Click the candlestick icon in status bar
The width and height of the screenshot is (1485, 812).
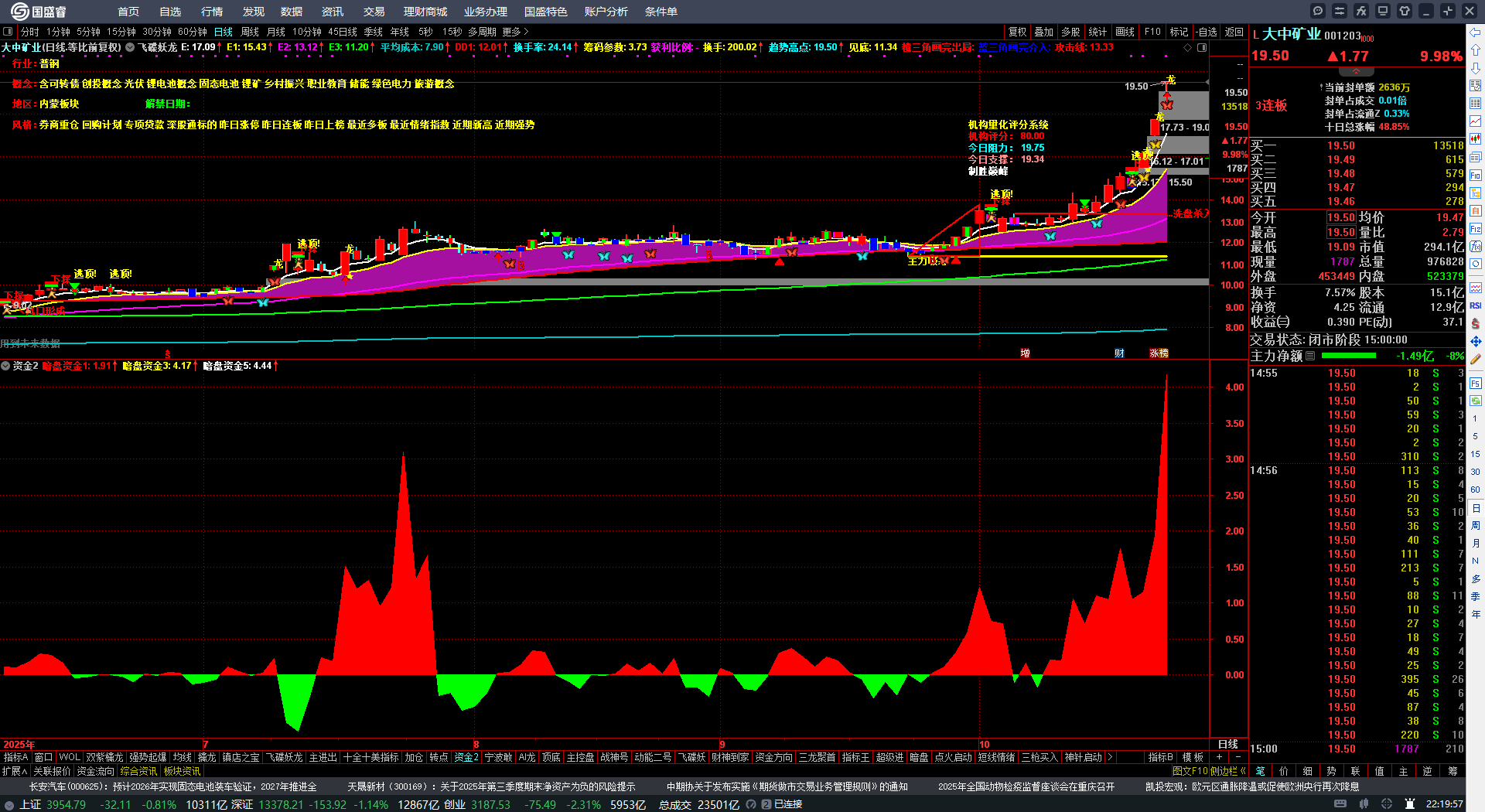(1365, 804)
